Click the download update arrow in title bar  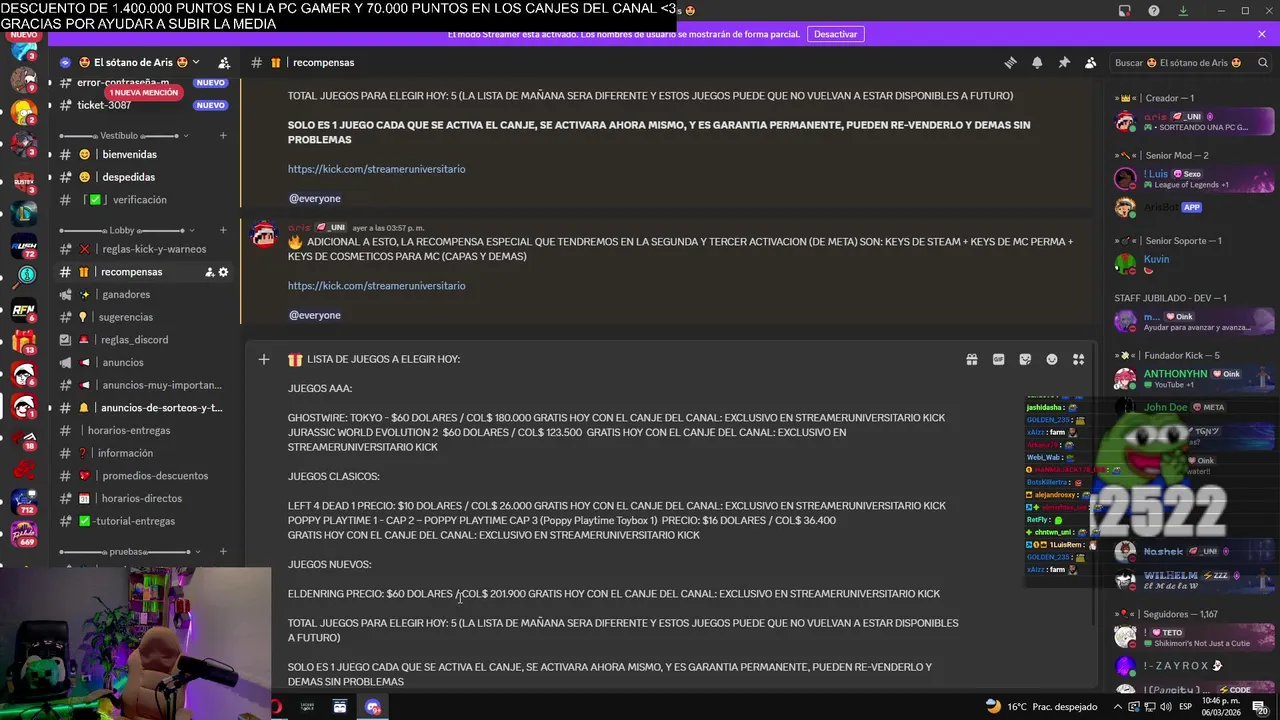click(1183, 11)
